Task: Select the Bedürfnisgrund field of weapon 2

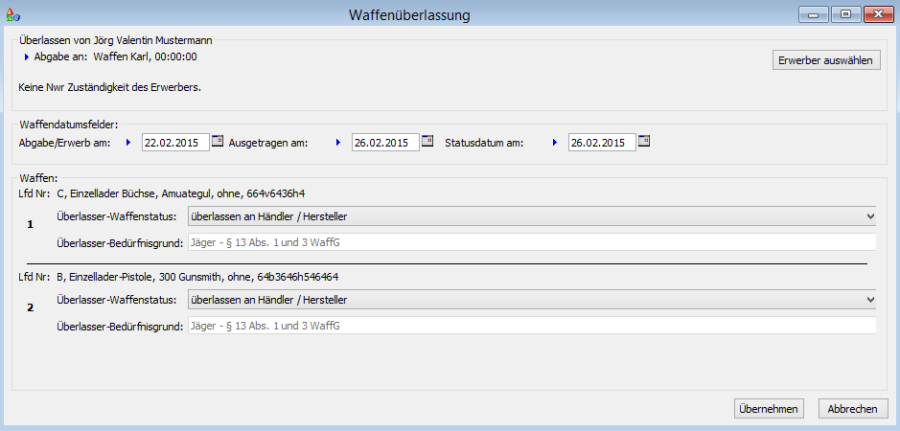Action: 530,325
